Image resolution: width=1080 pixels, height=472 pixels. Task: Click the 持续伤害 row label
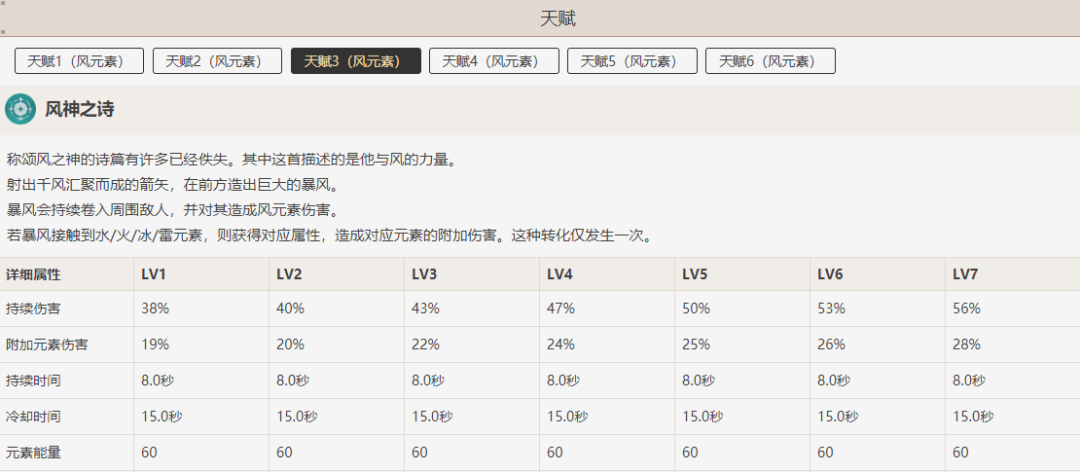pyautogui.click(x=34, y=309)
